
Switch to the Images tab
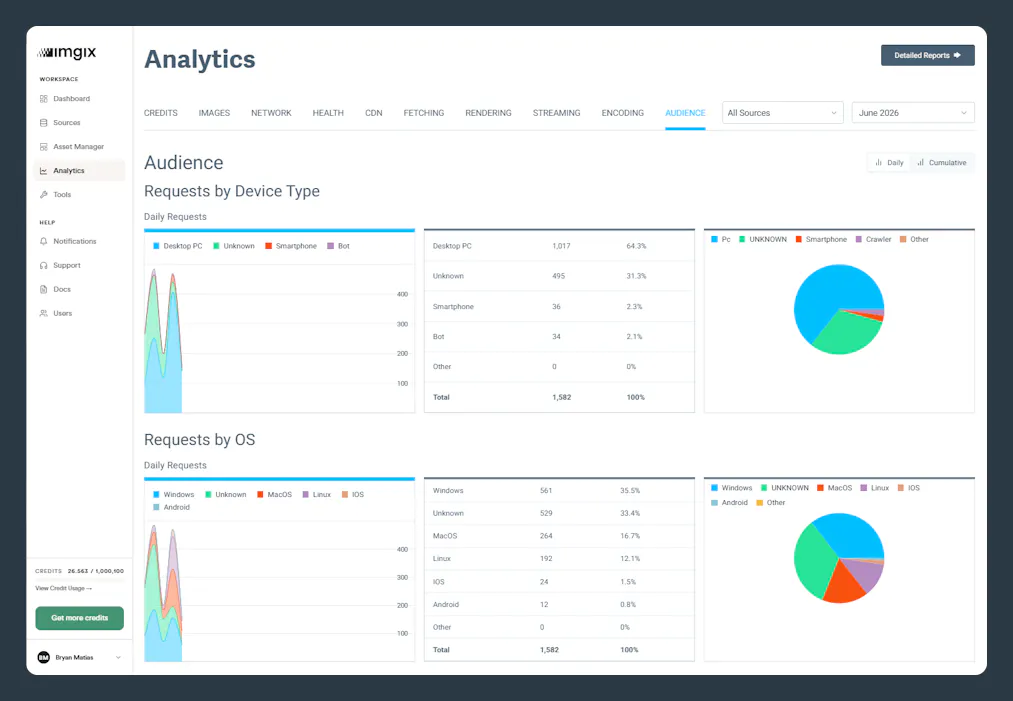pyautogui.click(x=214, y=113)
